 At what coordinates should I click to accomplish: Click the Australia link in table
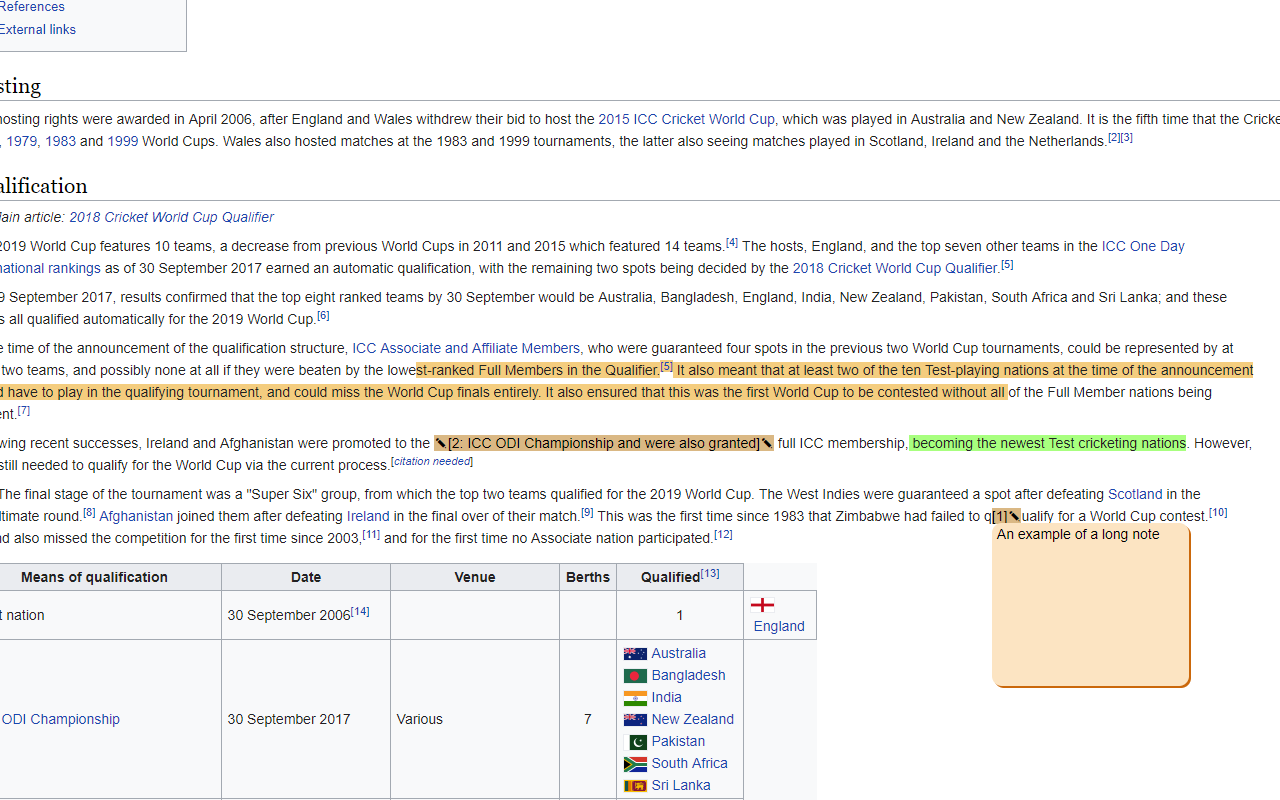[x=679, y=653]
